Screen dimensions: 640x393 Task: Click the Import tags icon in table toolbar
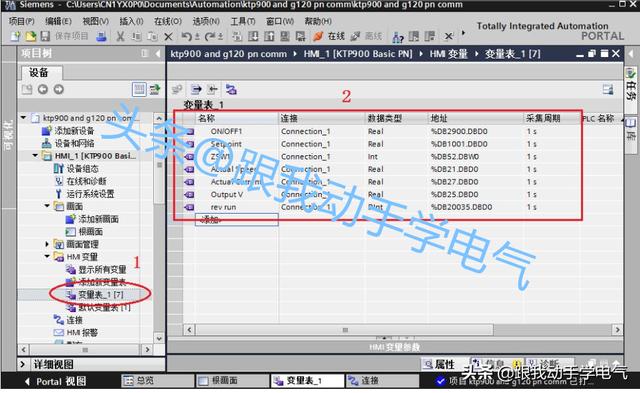pos(212,89)
